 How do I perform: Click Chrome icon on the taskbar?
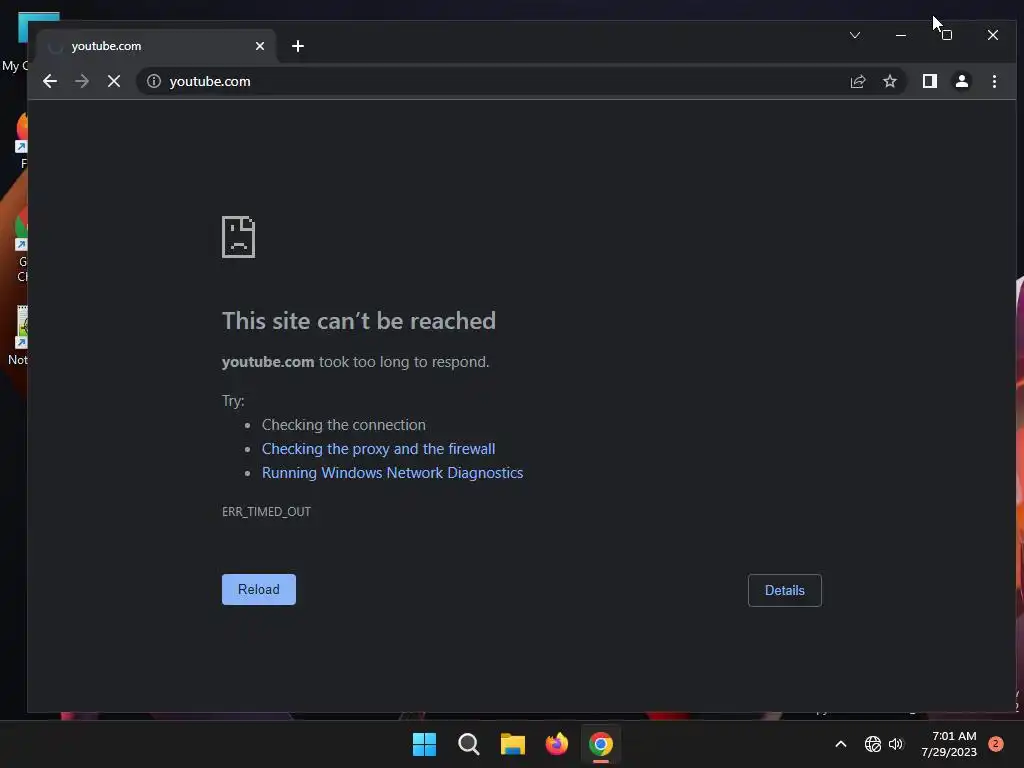(x=601, y=744)
